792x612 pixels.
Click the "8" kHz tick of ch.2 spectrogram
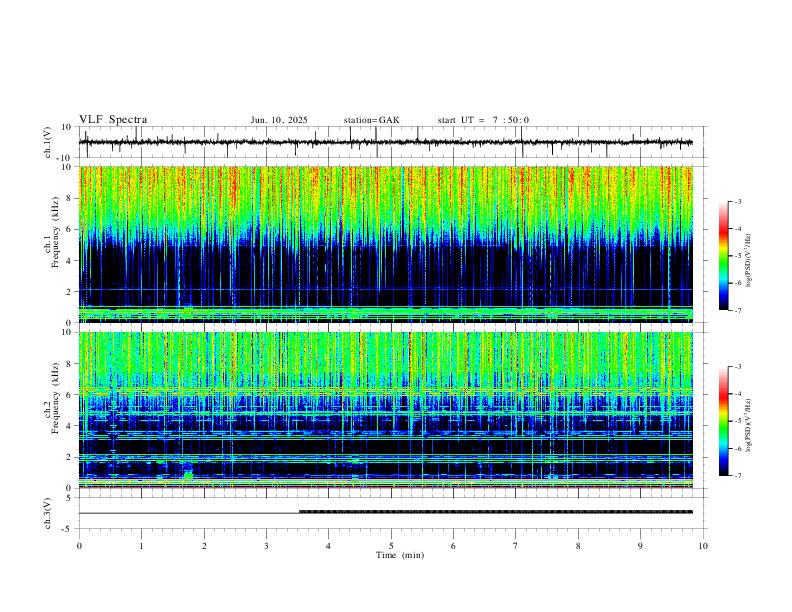69,364
